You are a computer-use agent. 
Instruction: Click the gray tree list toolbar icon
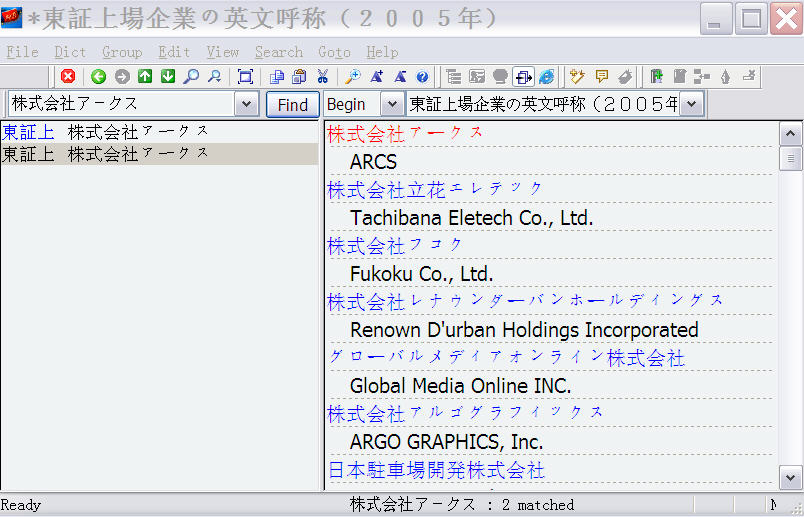click(x=454, y=77)
